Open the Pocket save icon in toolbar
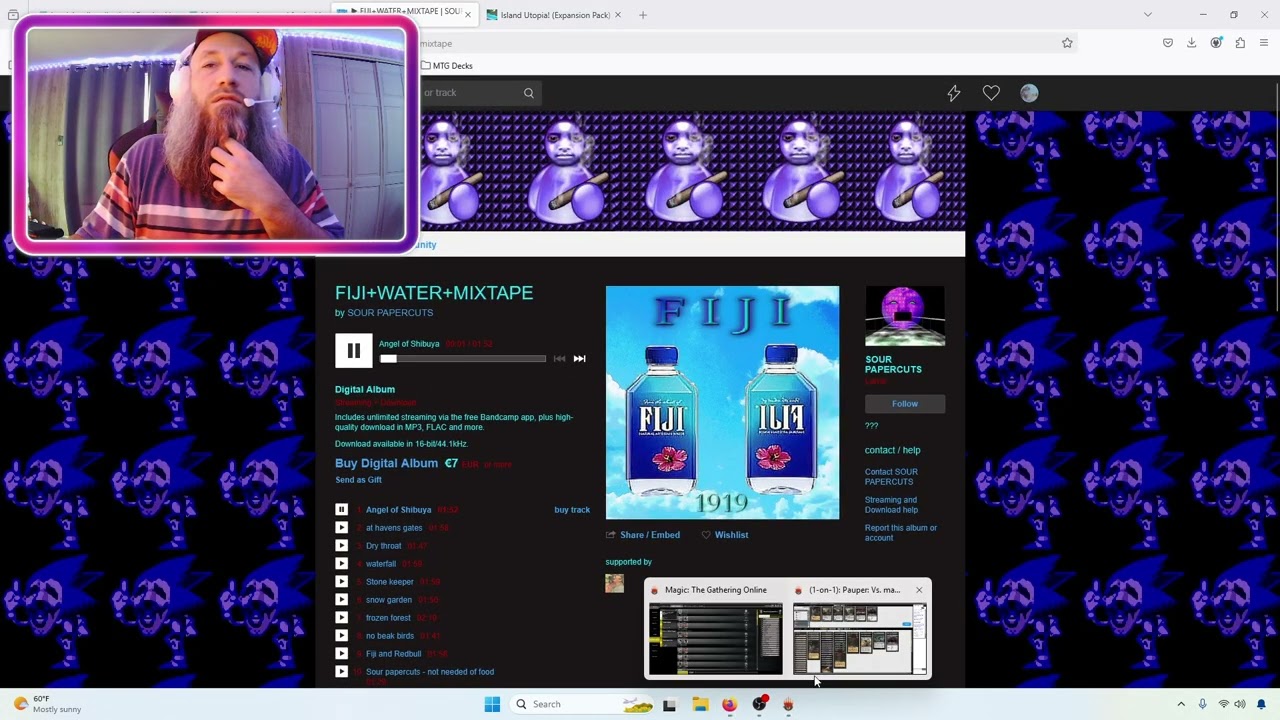 (1168, 43)
